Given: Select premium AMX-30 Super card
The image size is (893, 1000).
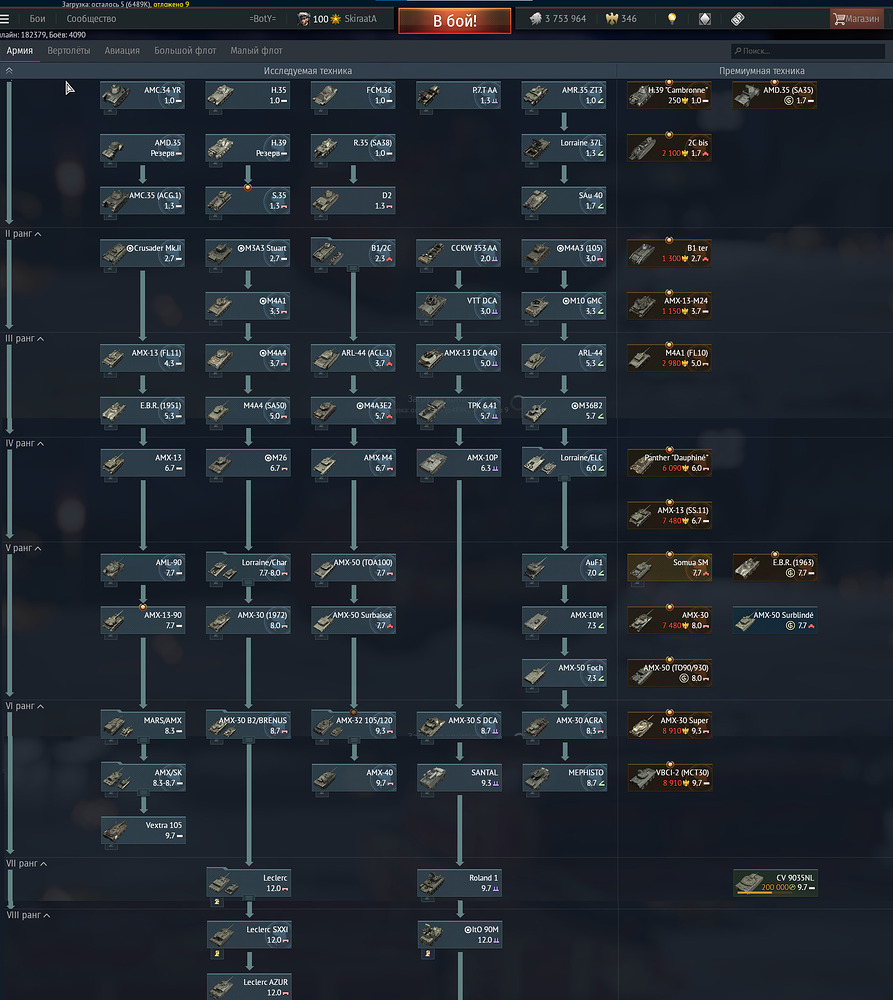Looking at the screenshot, I should coord(668,725).
